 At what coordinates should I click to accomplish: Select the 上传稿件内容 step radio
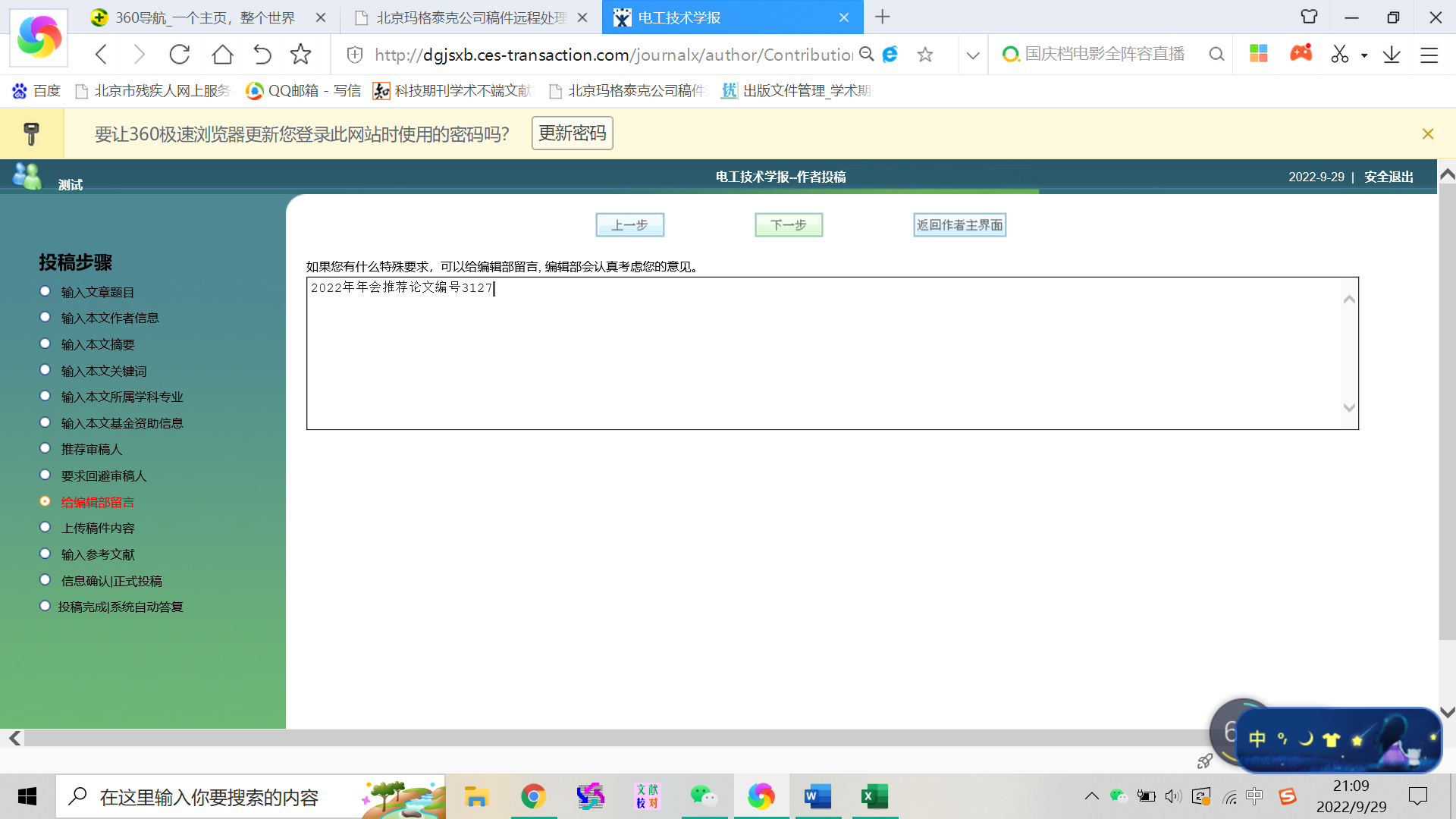click(45, 528)
